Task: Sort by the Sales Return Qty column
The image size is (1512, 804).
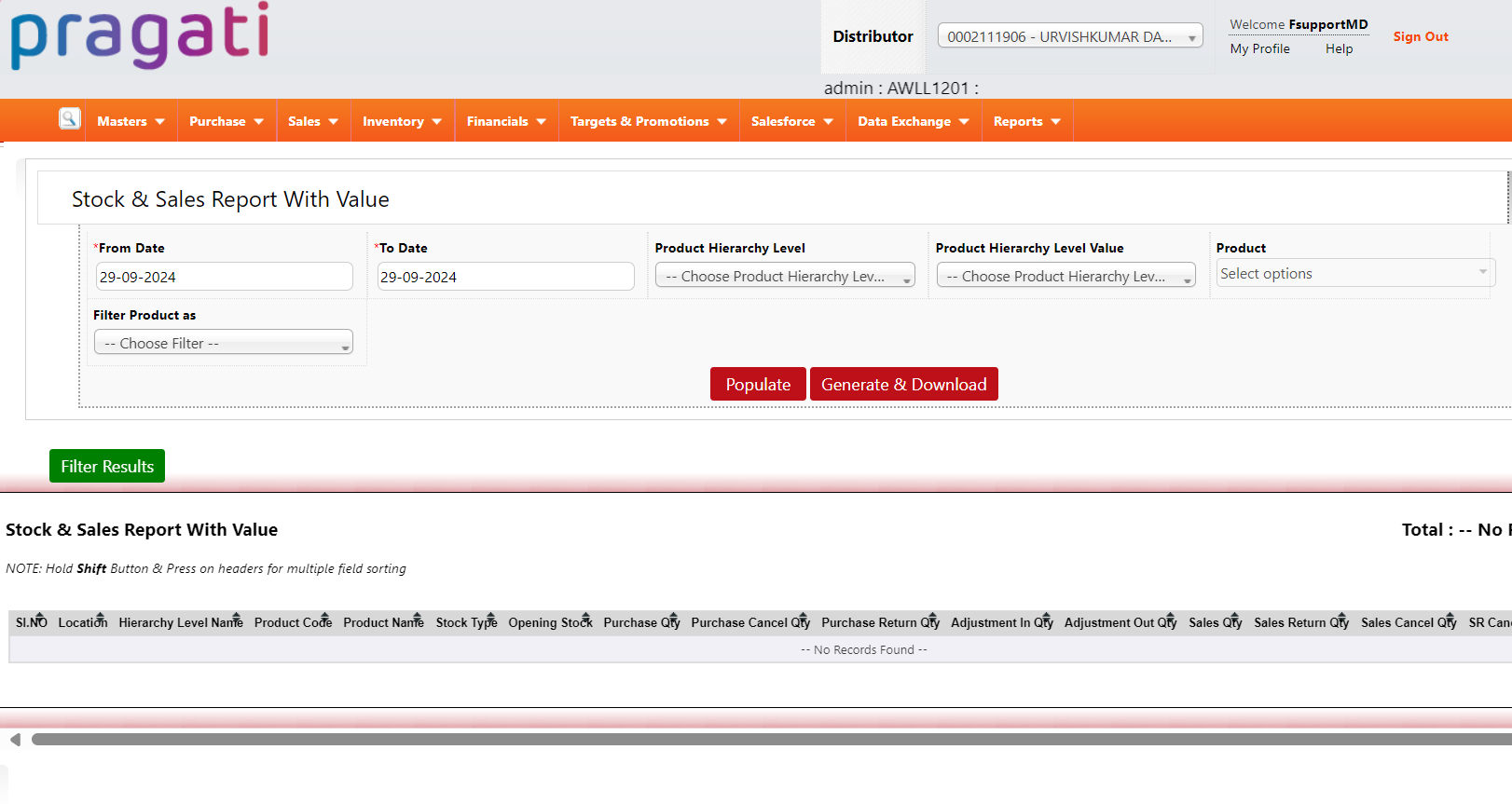Action: pos(1301,622)
